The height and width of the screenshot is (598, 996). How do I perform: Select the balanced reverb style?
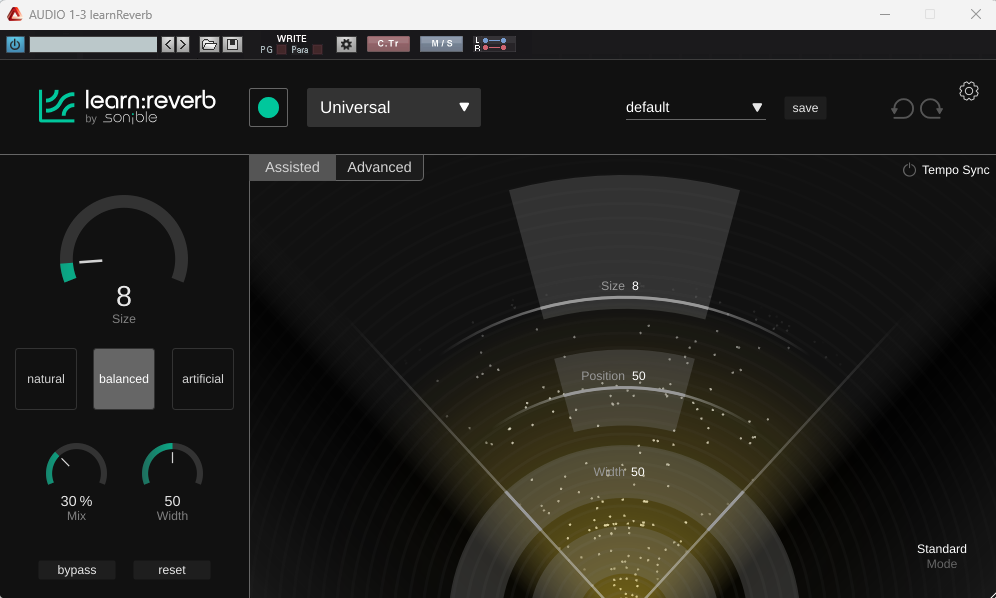[124, 379]
